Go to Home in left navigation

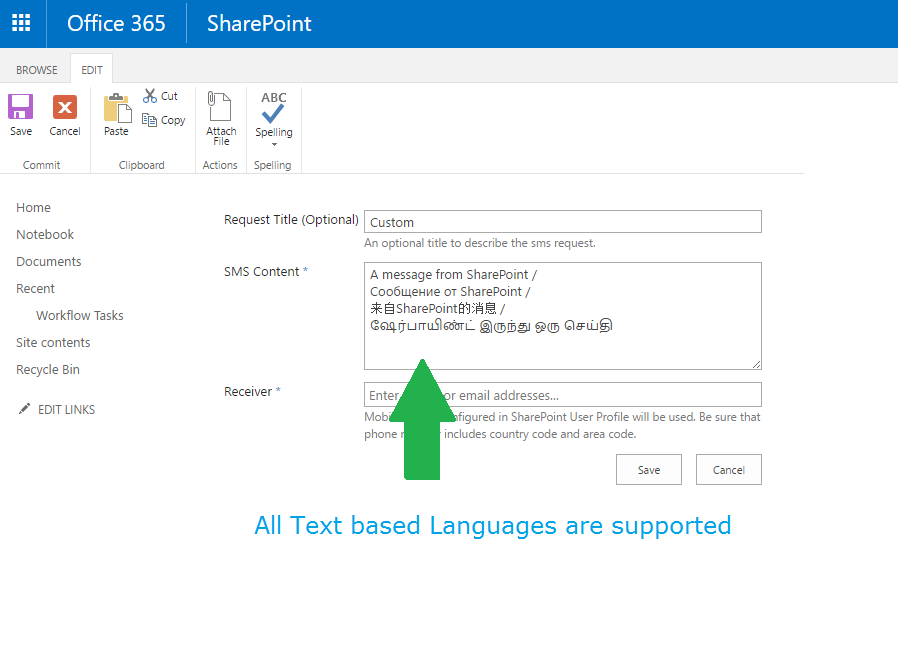33,208
